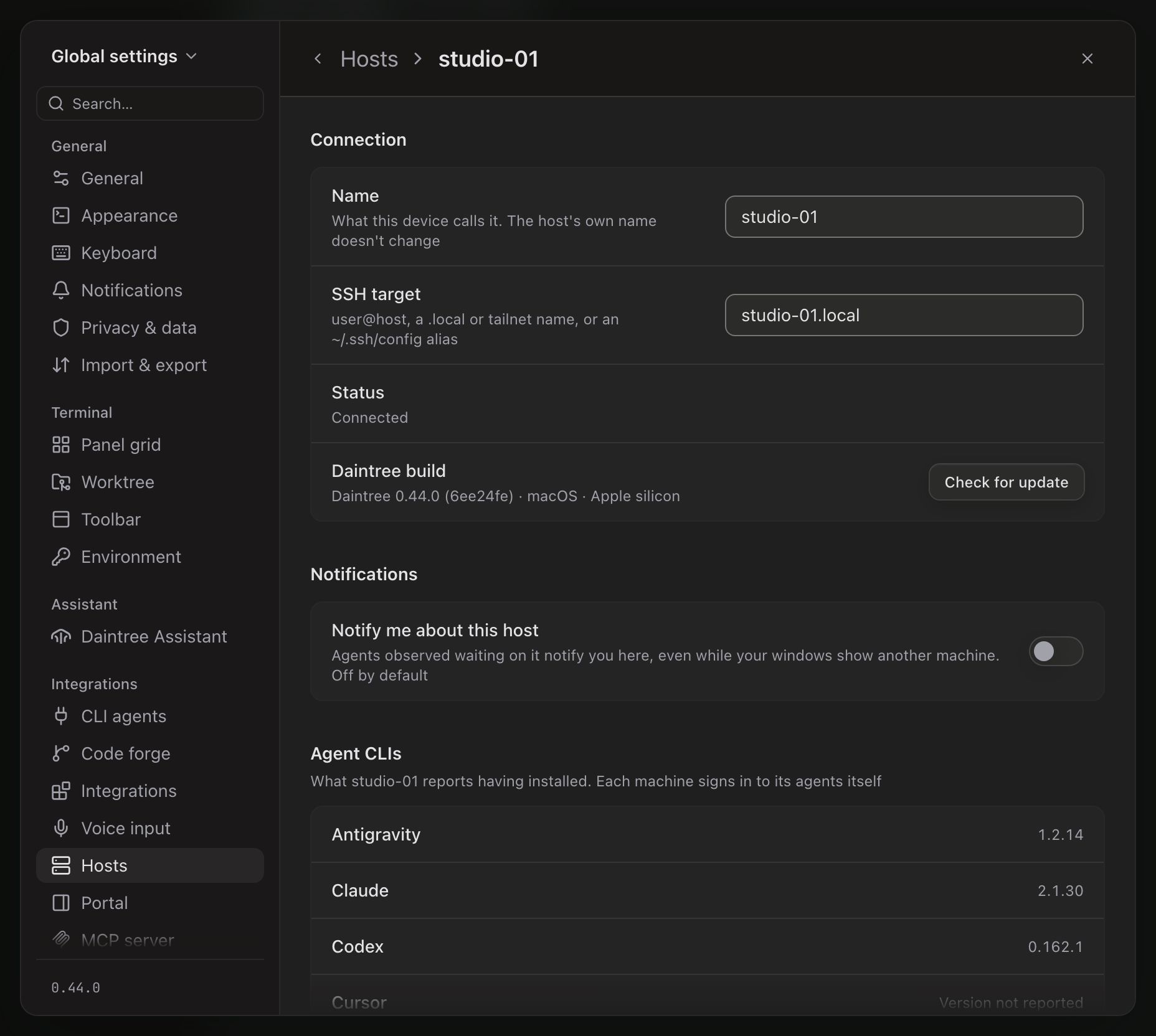The image size is (1156, 1036).
Task: Click the Hosts server icon
Action: [60, 865]
